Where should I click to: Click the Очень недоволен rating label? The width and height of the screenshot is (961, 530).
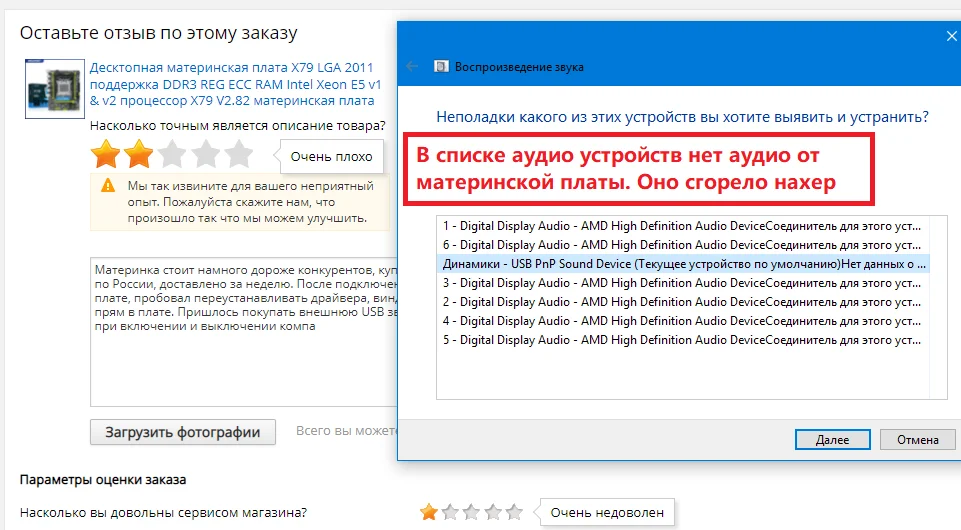point(607,512)
